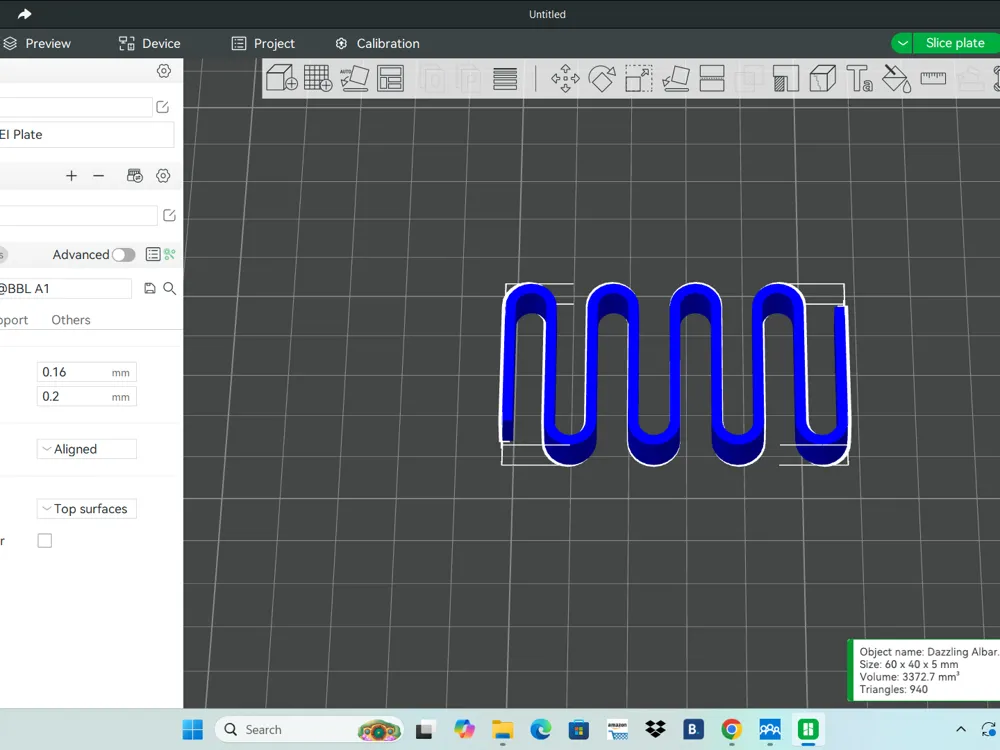Click the 0.16 mm value field
Viewport: 1000px width, 750px height.
pos(87,372)
